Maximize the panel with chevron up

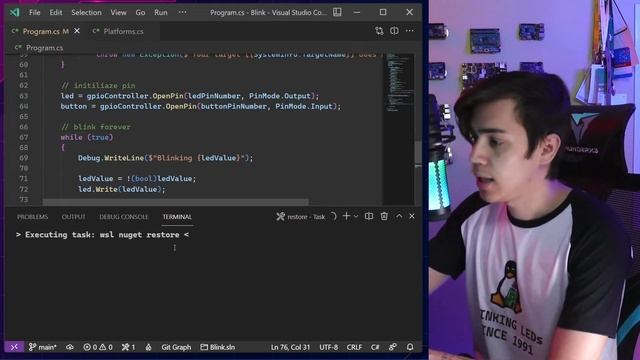click(x=399, y=216)
